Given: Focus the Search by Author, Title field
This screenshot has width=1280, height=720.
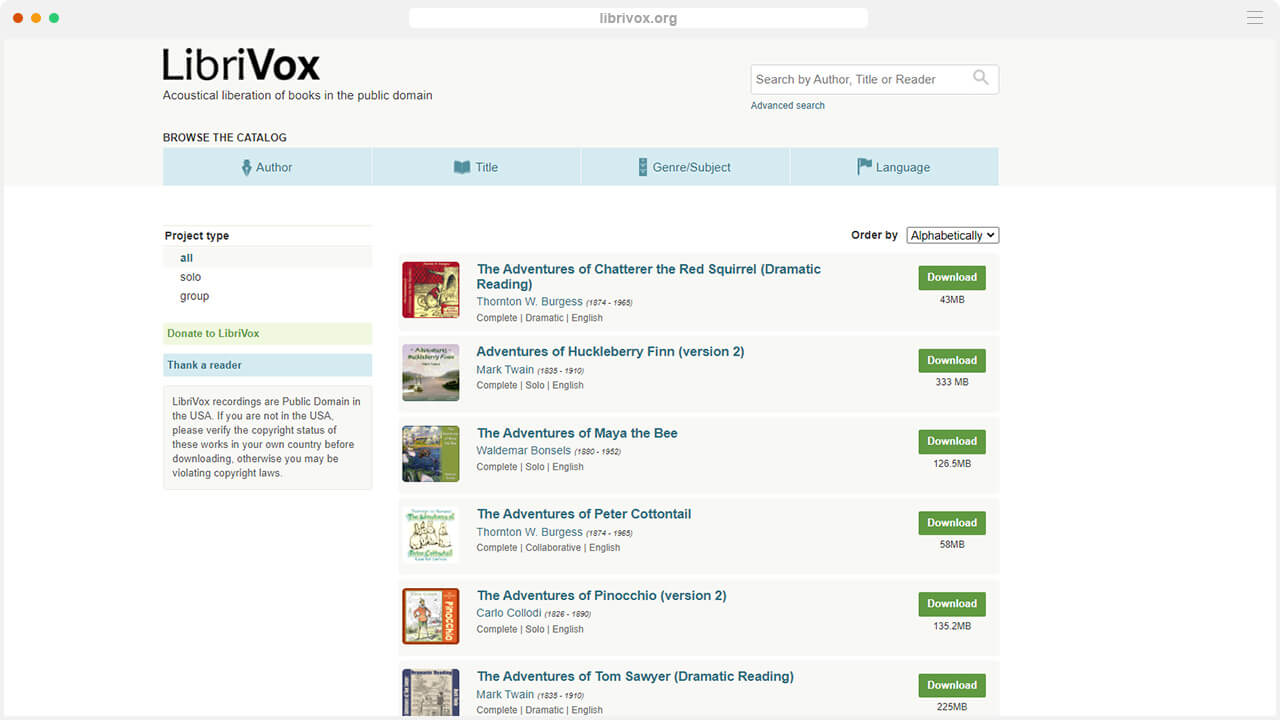Looking at the screenshot, I should pyautogui.click(x=858, y=79).
